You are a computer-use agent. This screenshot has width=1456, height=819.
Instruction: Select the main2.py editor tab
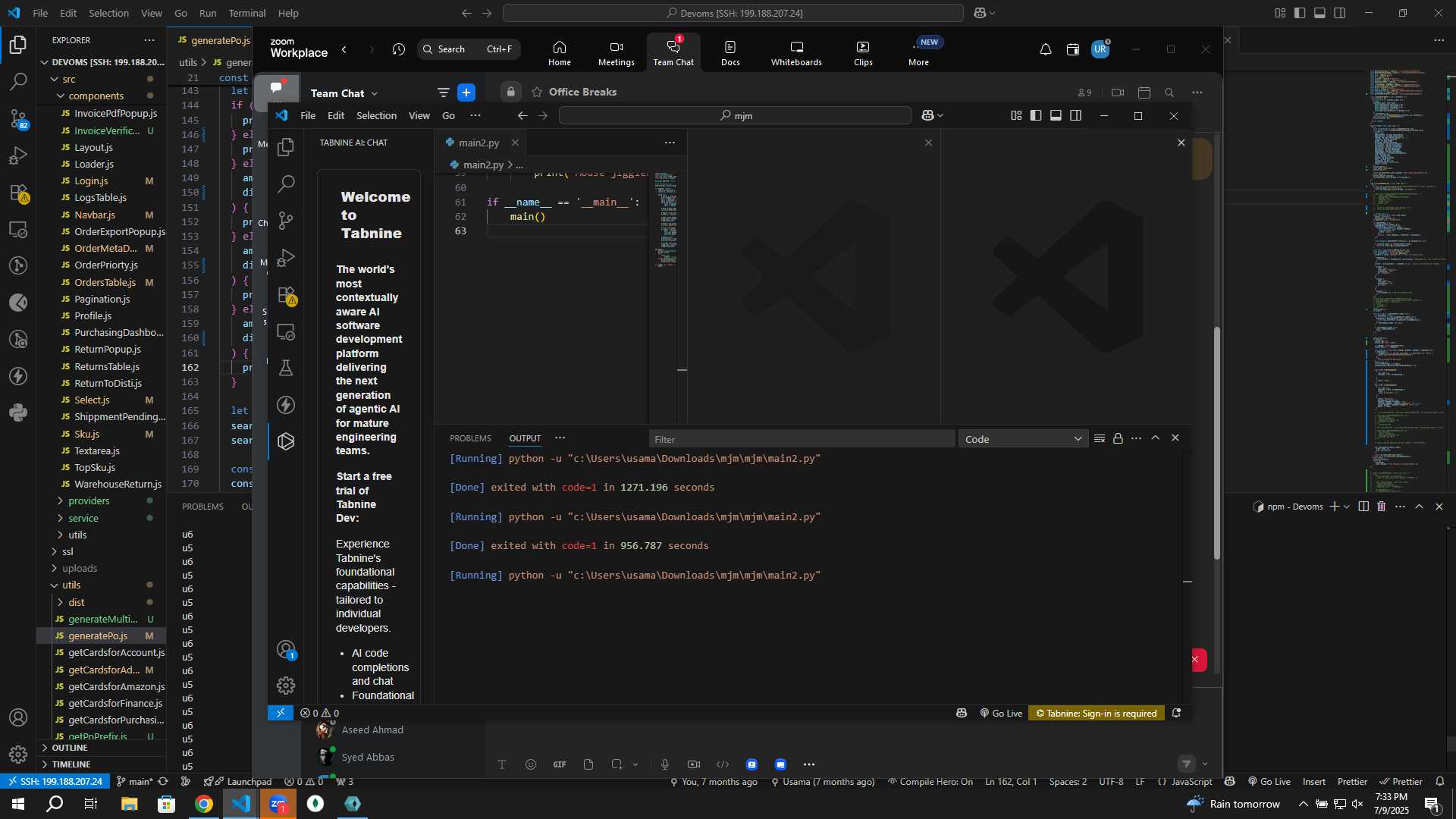coord(479,143)
